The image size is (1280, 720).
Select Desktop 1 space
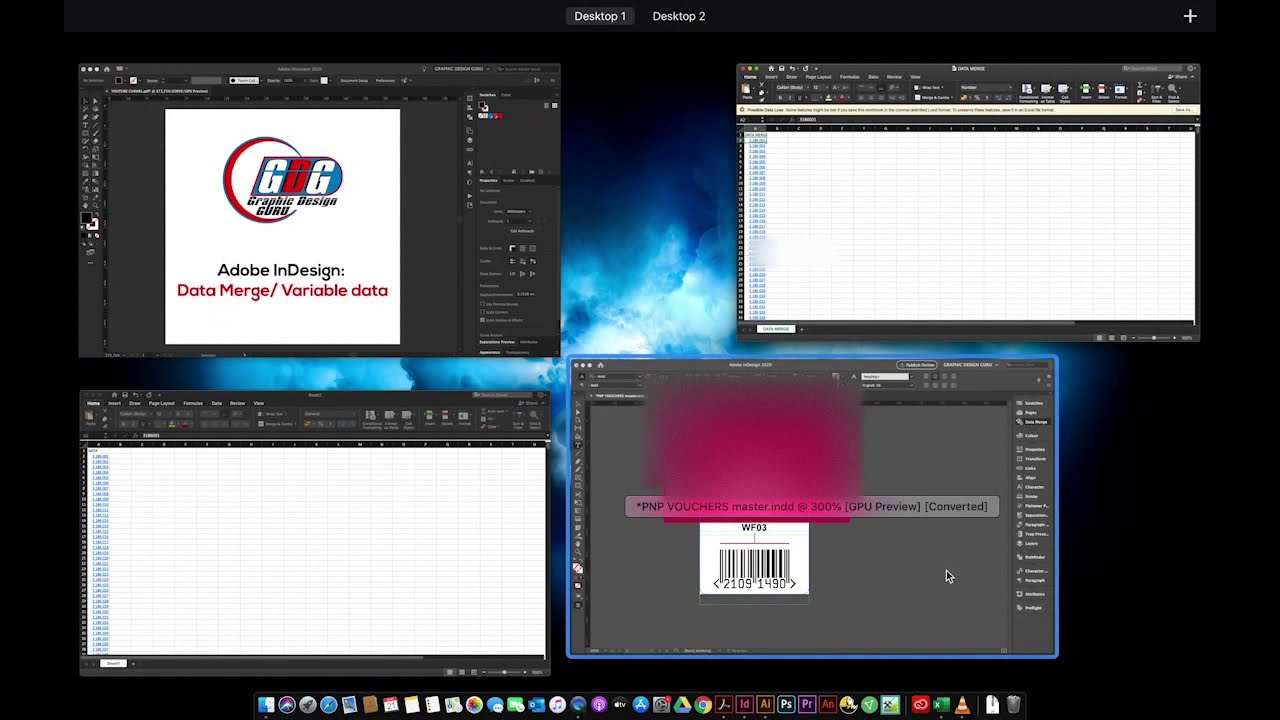click(600, 16)
